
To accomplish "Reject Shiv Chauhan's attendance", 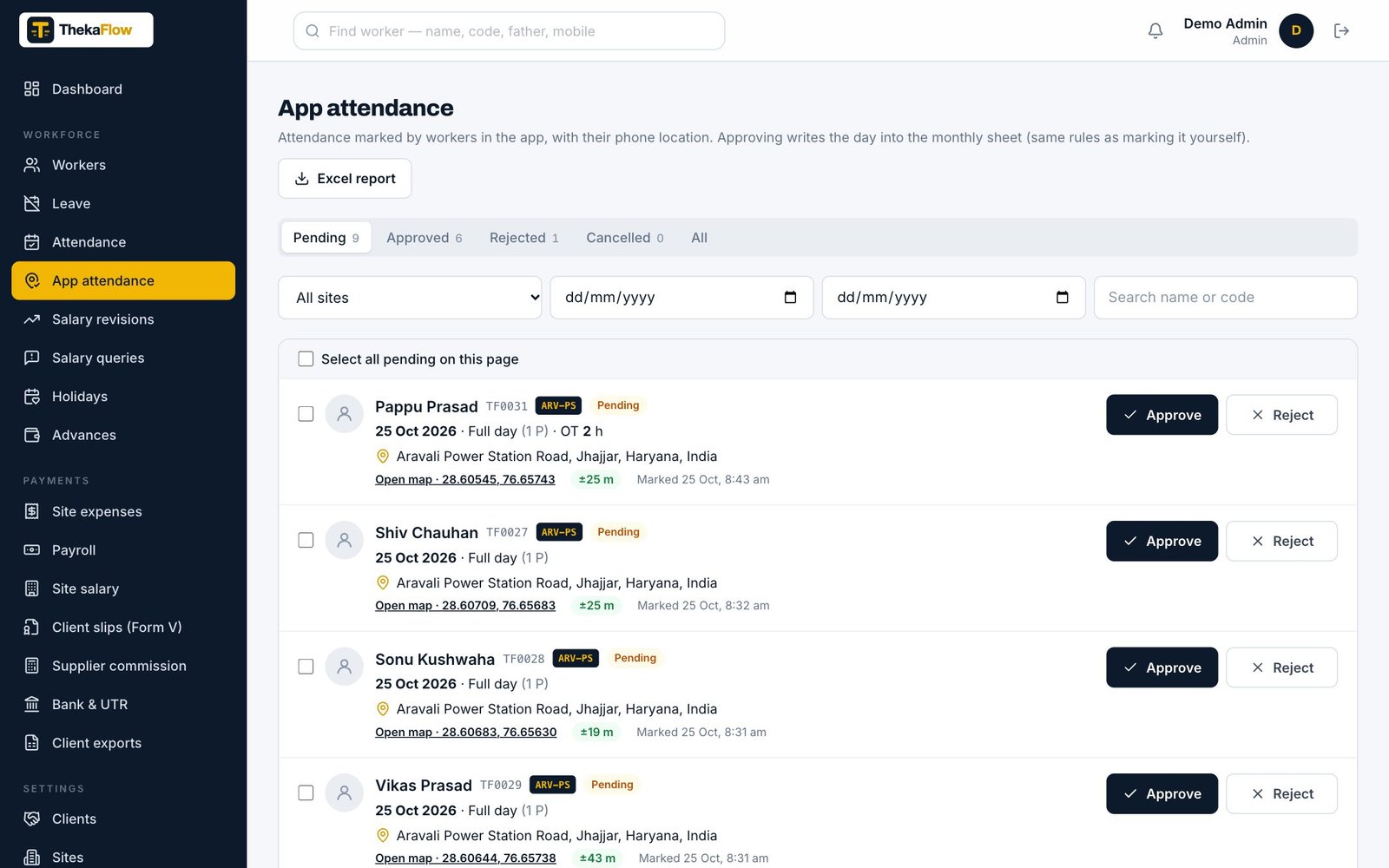I will pyautogui.click(x=1281, y=541).
